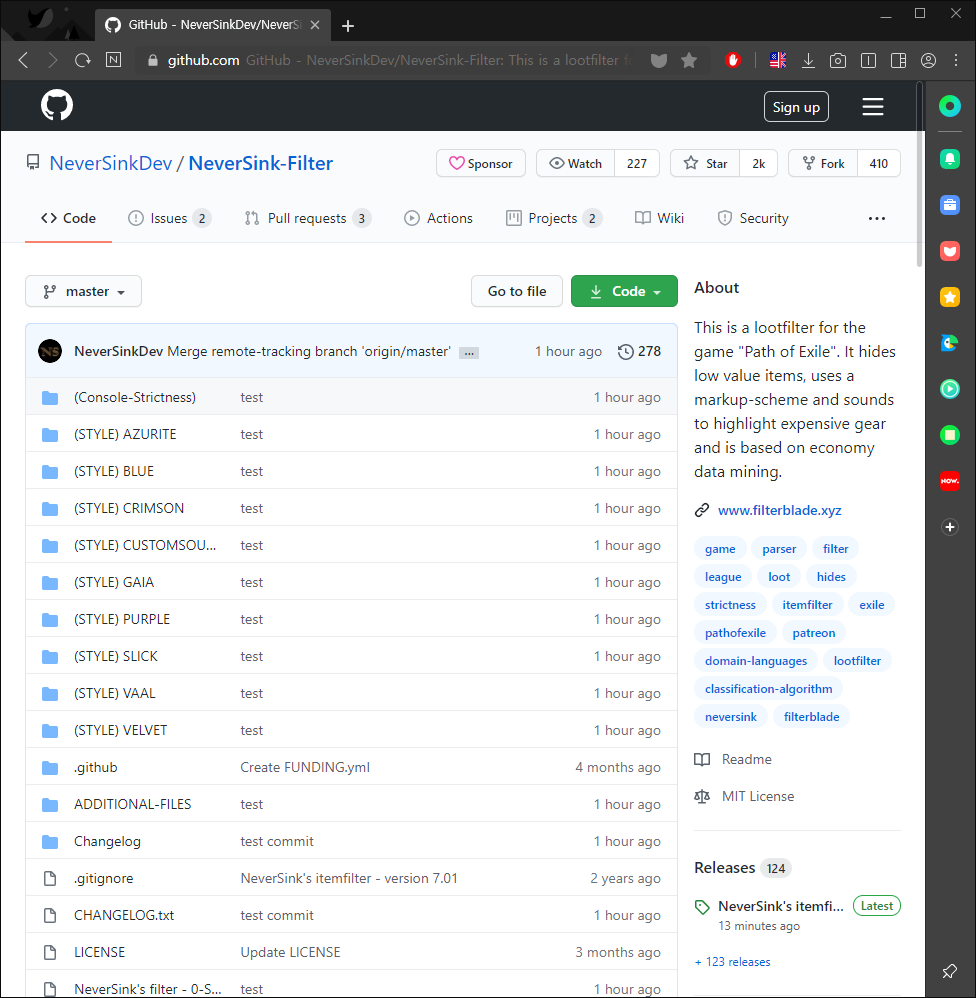Watch the repository with the eye button
Viewport: 976px width, 998px height.
click(576, 164)
